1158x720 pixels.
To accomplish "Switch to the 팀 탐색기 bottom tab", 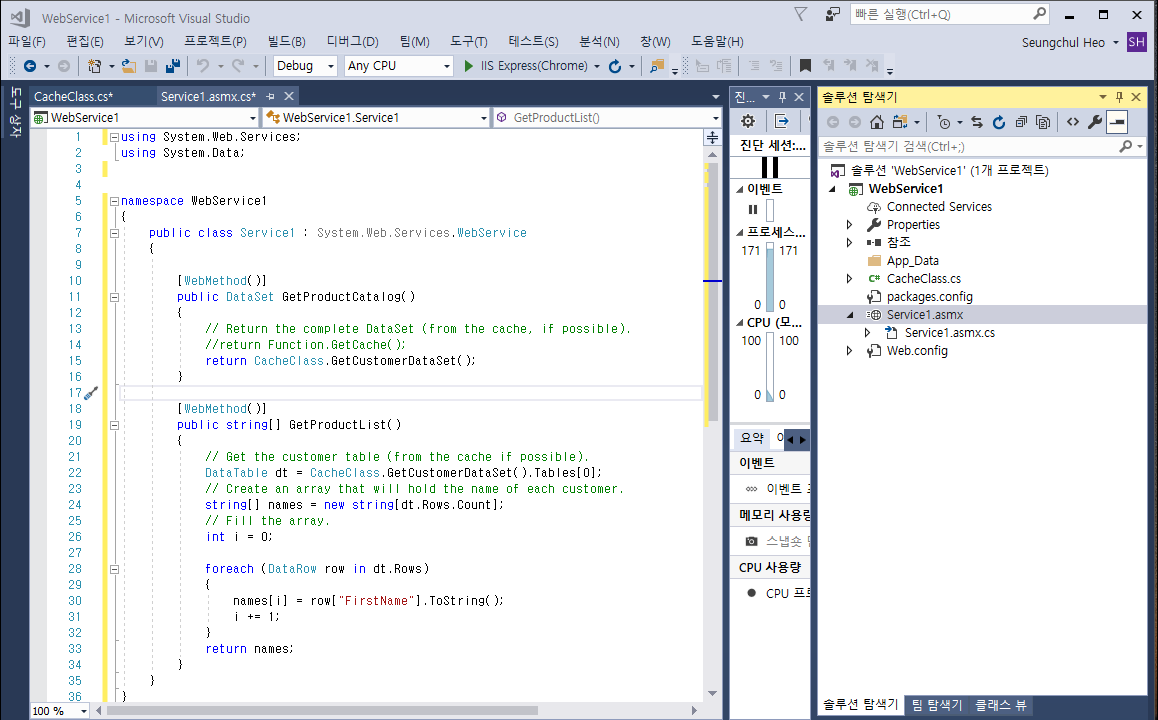I will [936, 705].
